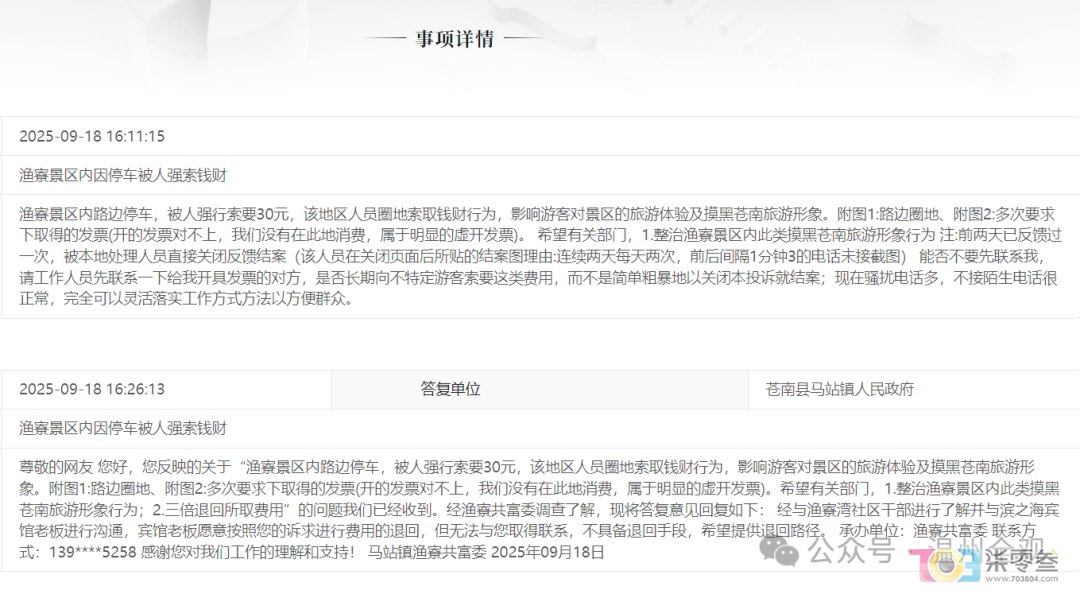The height and width of the screenshot is (594, 1080).
Task: Click the 2025-09-18 16:11:15 submission timestamp
Action: click(x=92, y=136)
